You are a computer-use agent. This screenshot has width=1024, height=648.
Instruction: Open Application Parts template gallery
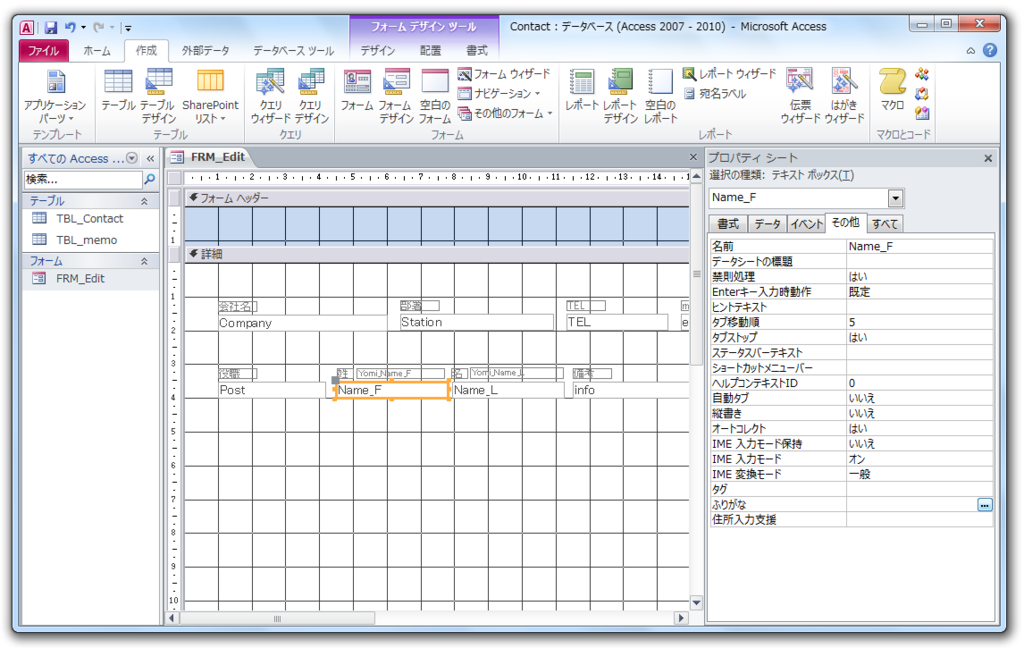(56, 97)
